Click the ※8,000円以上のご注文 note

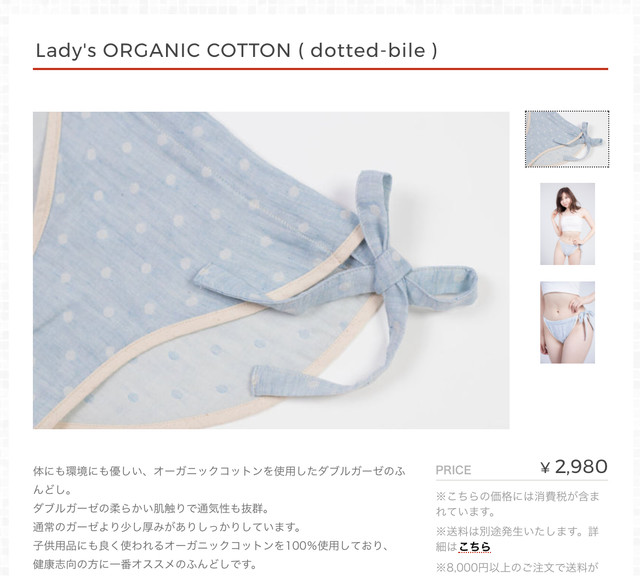517,567
